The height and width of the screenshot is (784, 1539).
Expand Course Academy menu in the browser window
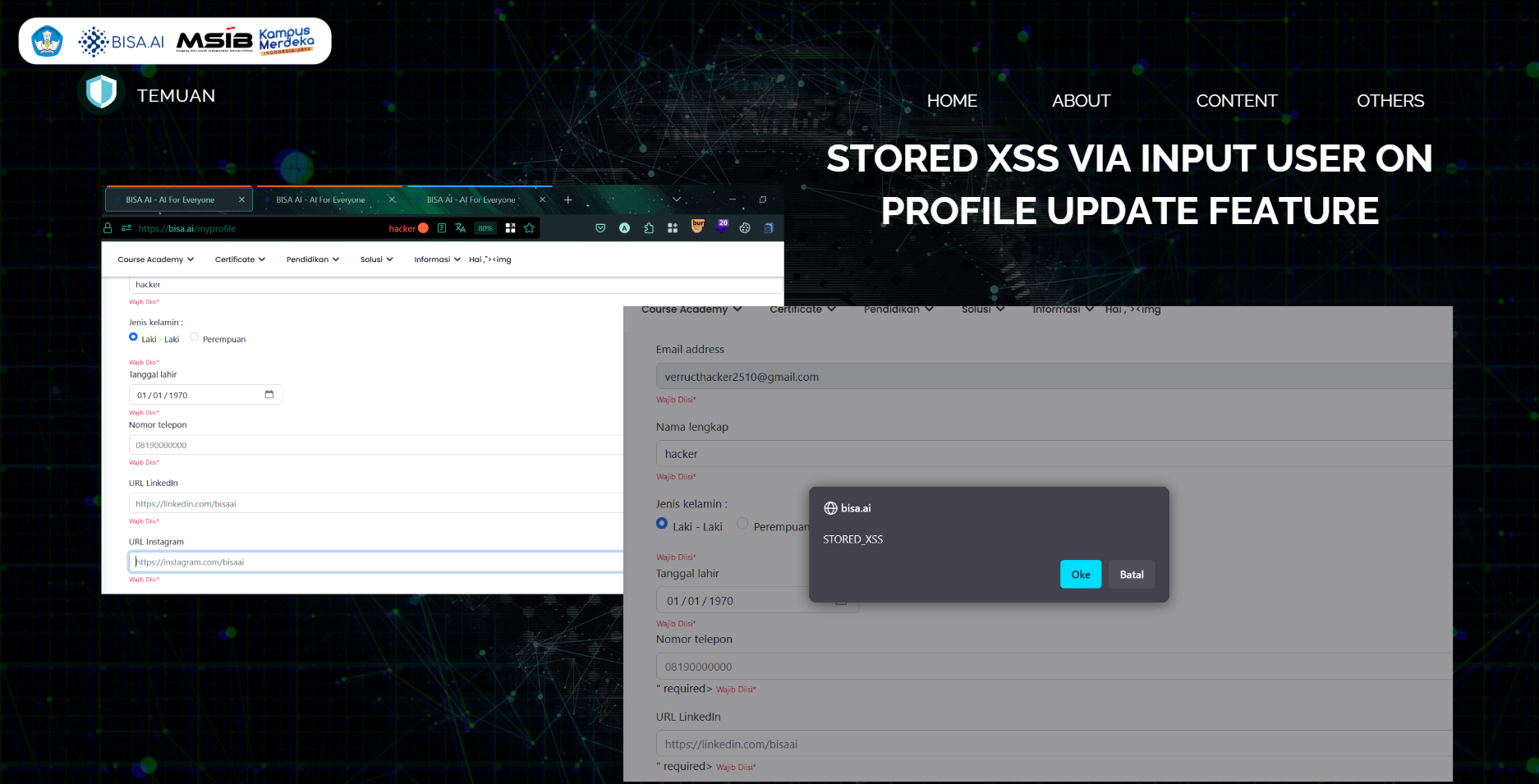click(x=156, y=259)
